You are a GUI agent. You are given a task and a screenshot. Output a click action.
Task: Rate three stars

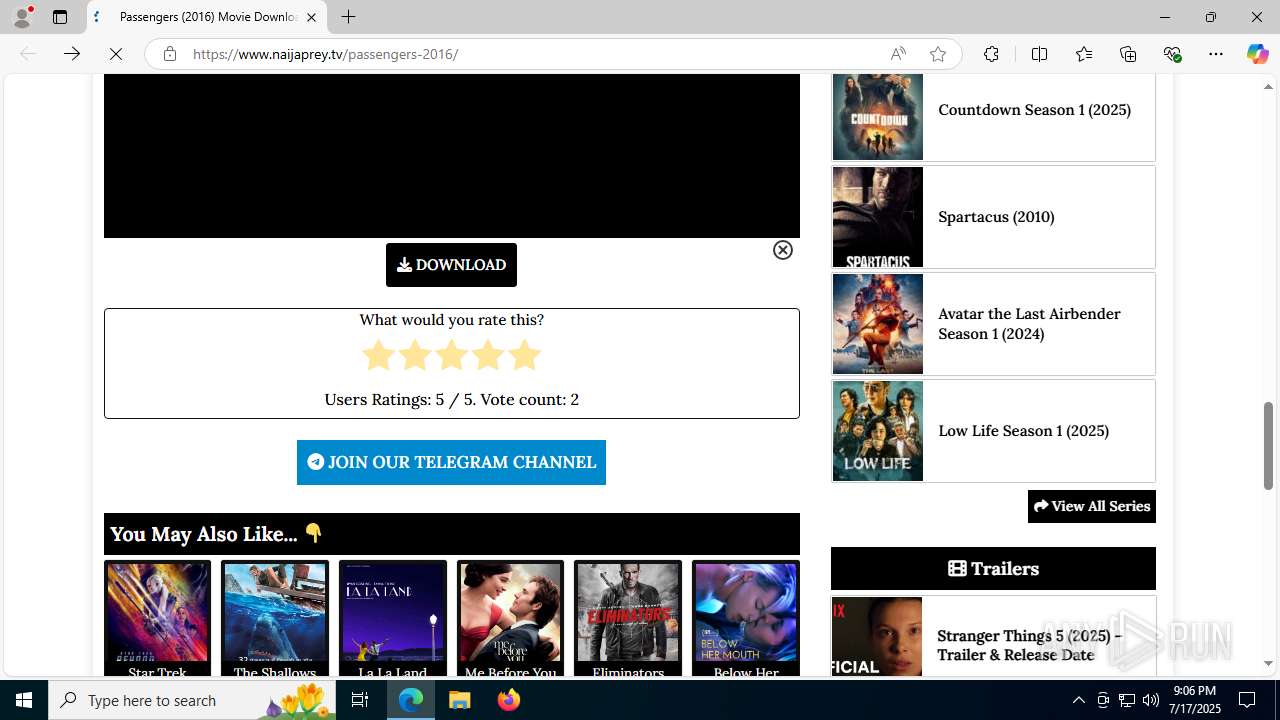(x=451, y=355)
